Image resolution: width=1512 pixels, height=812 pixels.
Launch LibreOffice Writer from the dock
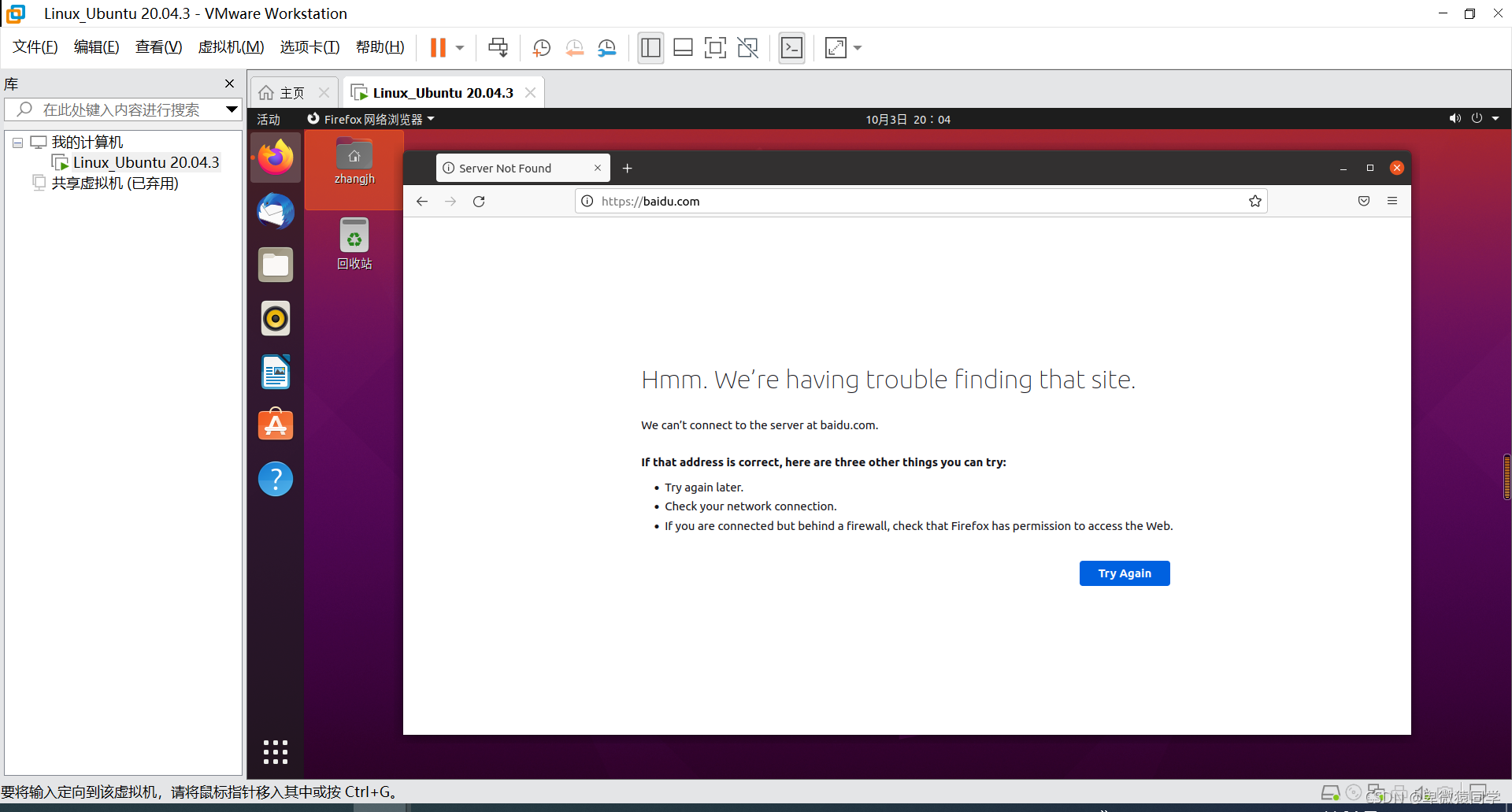click(x=276, y=372)
